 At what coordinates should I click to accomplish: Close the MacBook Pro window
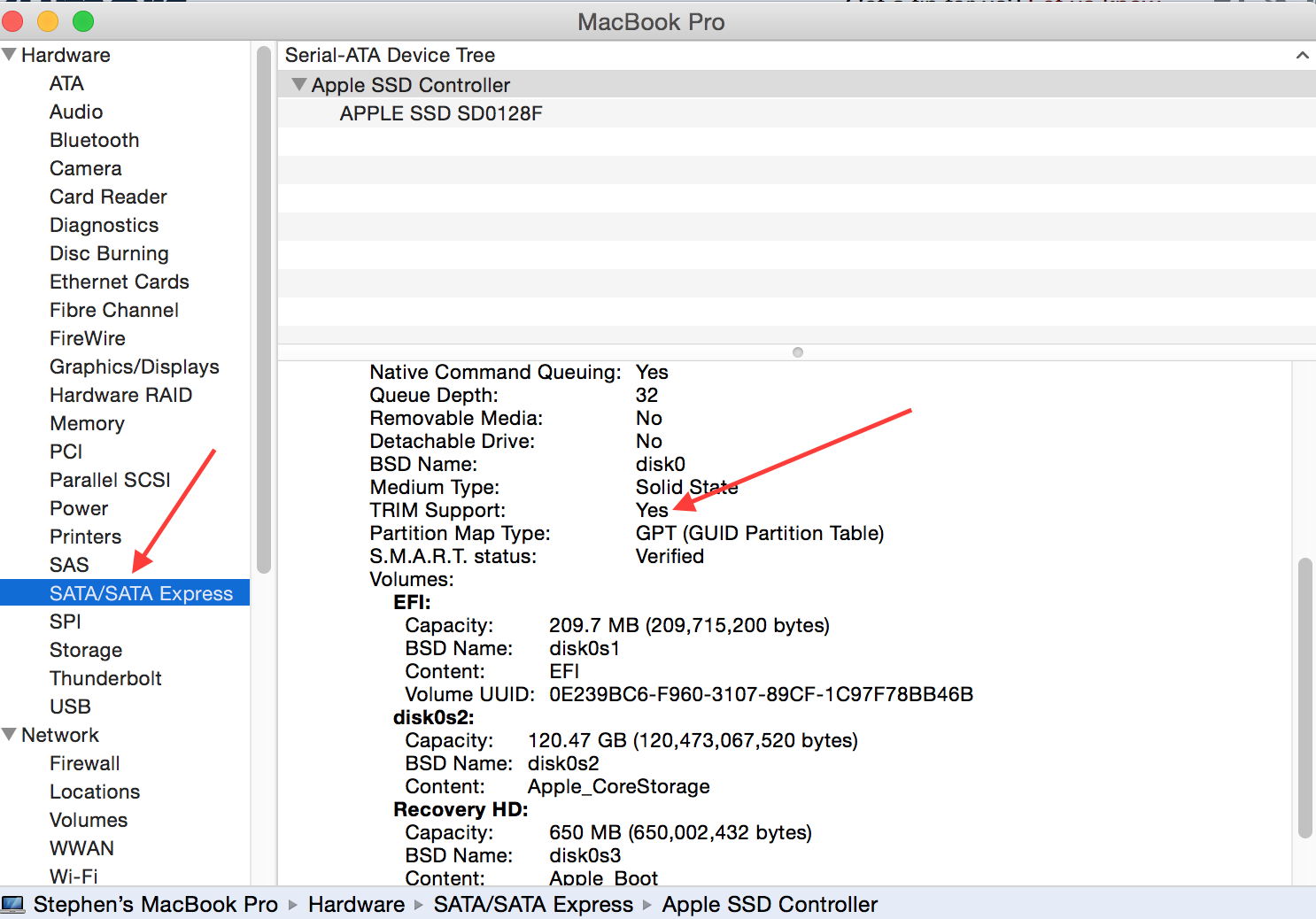tap(12, 21)
